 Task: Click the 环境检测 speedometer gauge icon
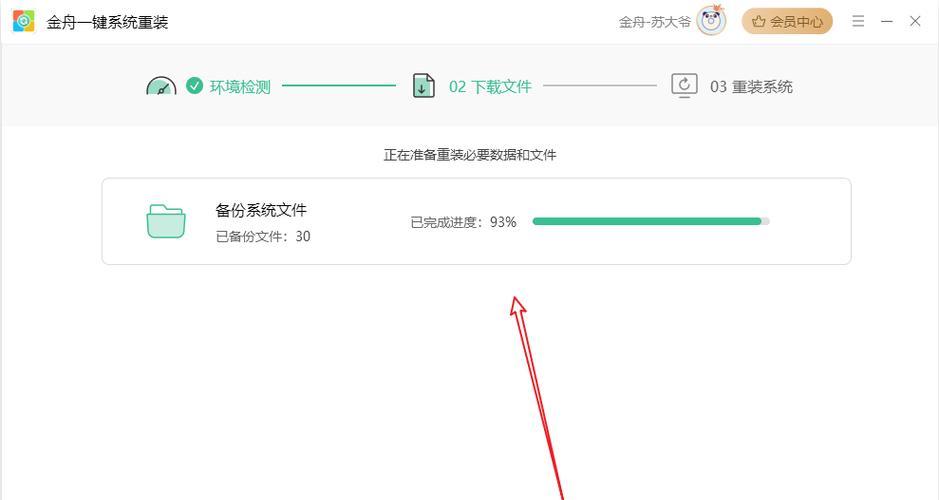click(161, 86)
